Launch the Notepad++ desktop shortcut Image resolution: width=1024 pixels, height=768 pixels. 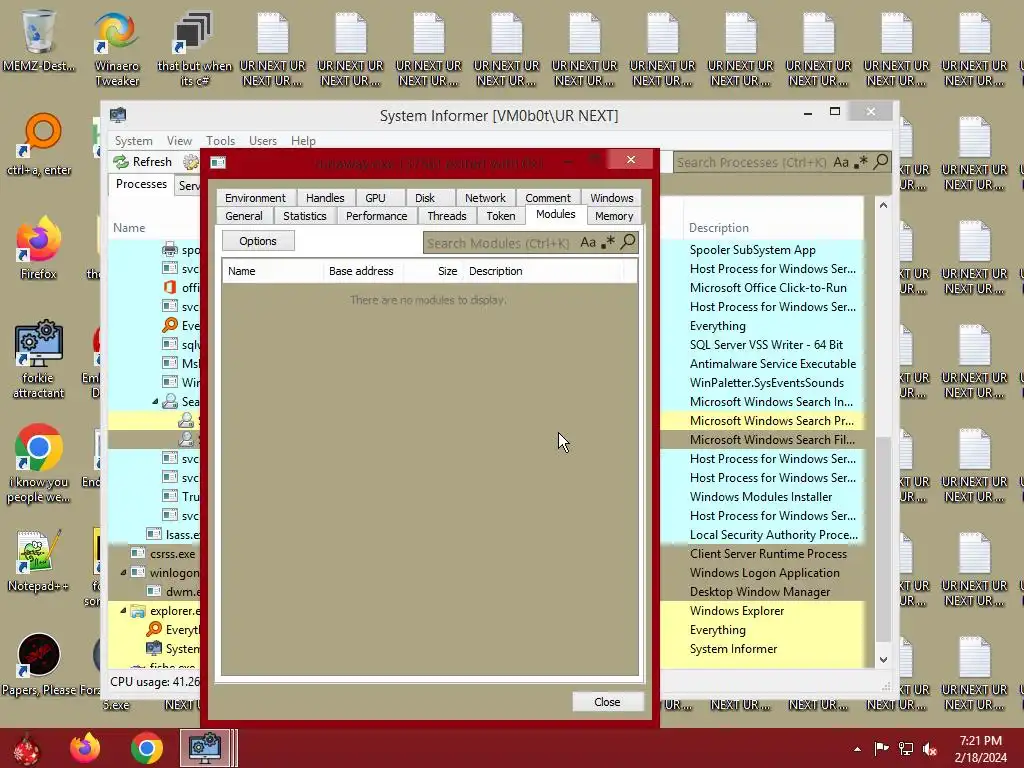pyautogui.click(x=39, y=560)
